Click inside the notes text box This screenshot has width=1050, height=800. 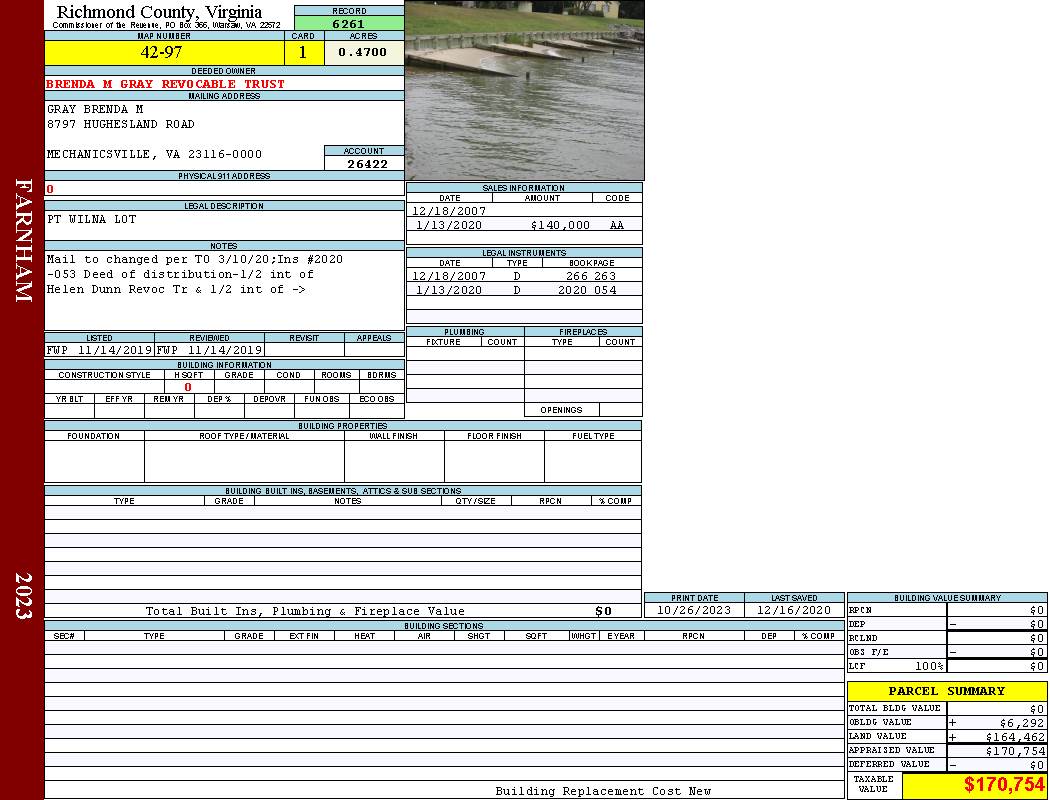click(x=223, y=290)
